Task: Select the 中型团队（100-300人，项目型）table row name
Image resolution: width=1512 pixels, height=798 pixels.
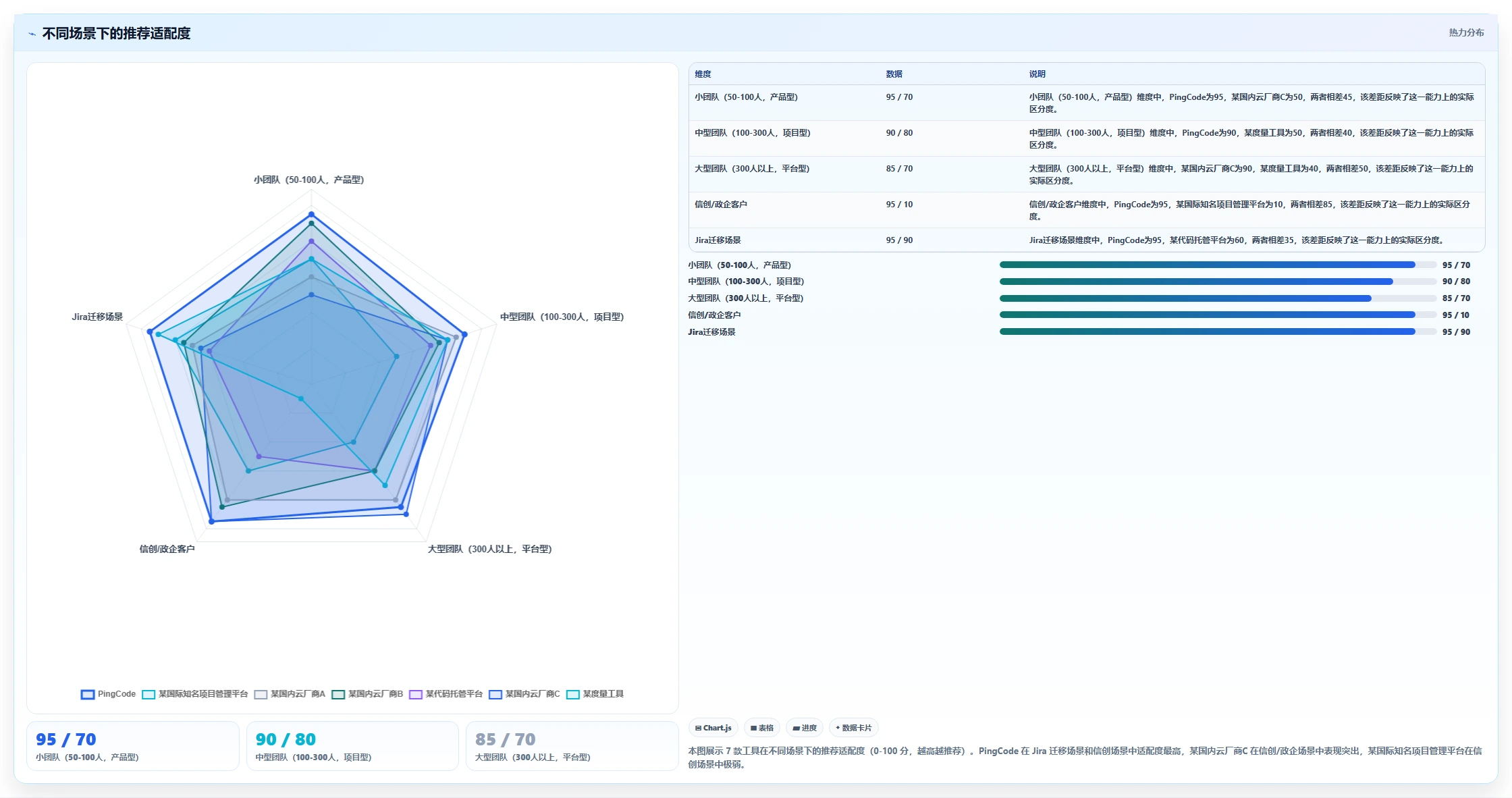Action: coord(753,133)
